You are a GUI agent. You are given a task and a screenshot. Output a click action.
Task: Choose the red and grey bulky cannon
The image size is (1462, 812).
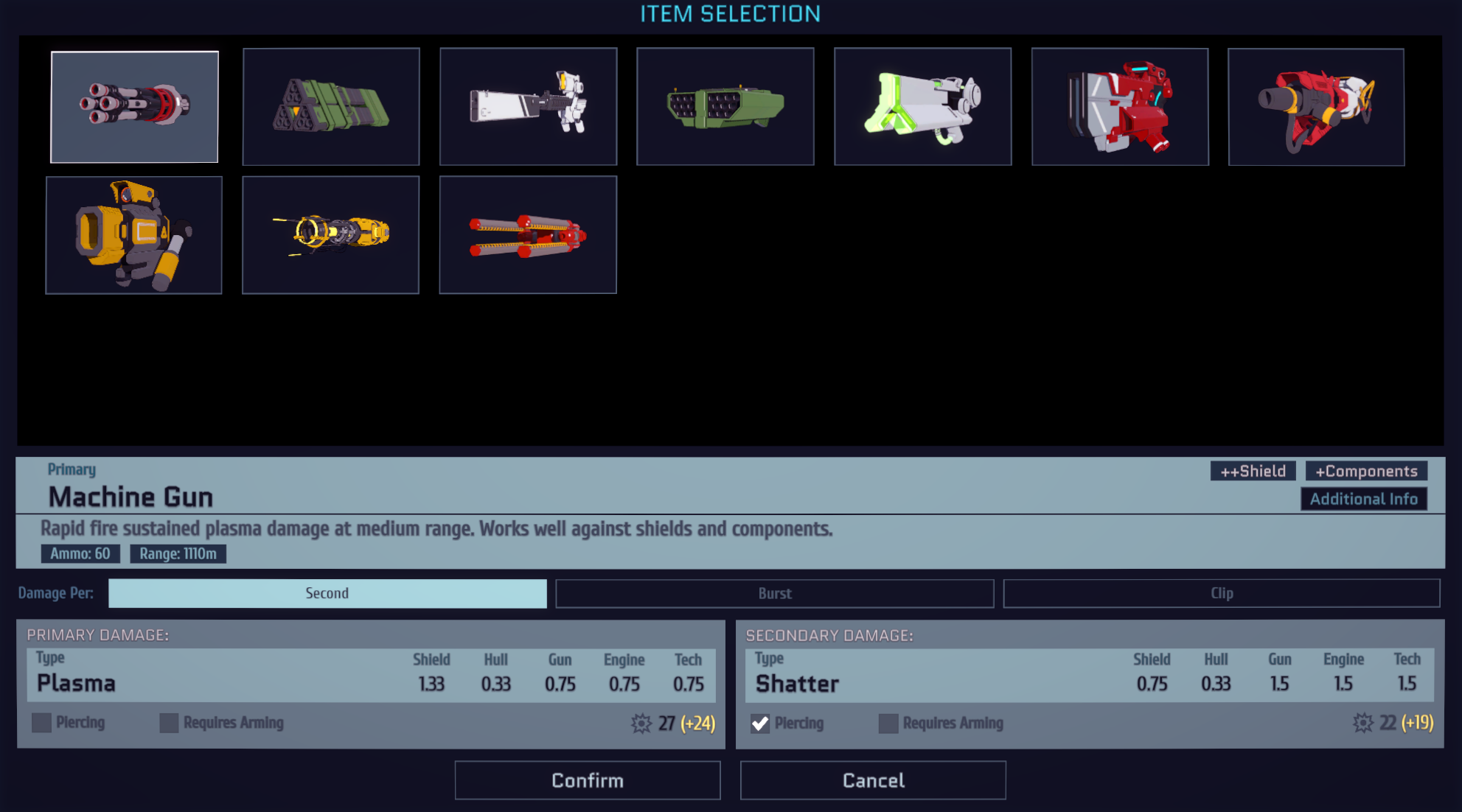click(1120, 107)
